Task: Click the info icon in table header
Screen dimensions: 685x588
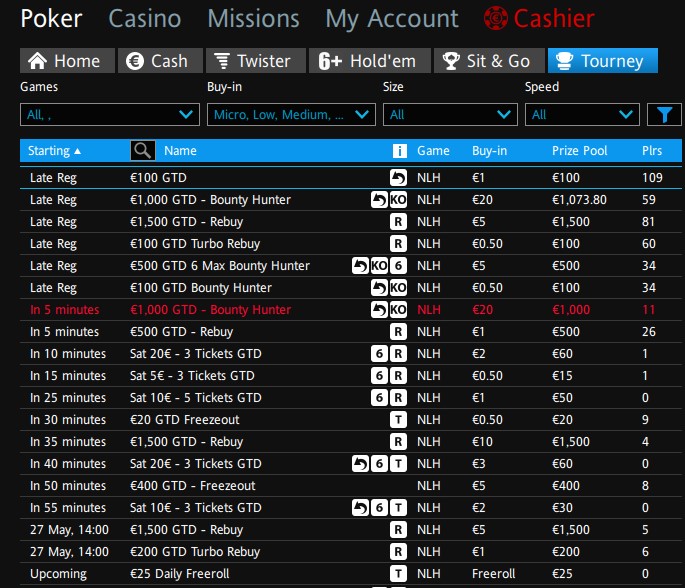Action: [x=399, y=151]
